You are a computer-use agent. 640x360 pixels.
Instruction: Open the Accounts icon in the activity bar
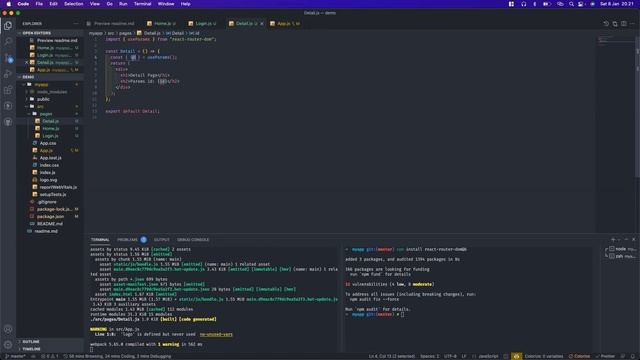pos(8,329)
